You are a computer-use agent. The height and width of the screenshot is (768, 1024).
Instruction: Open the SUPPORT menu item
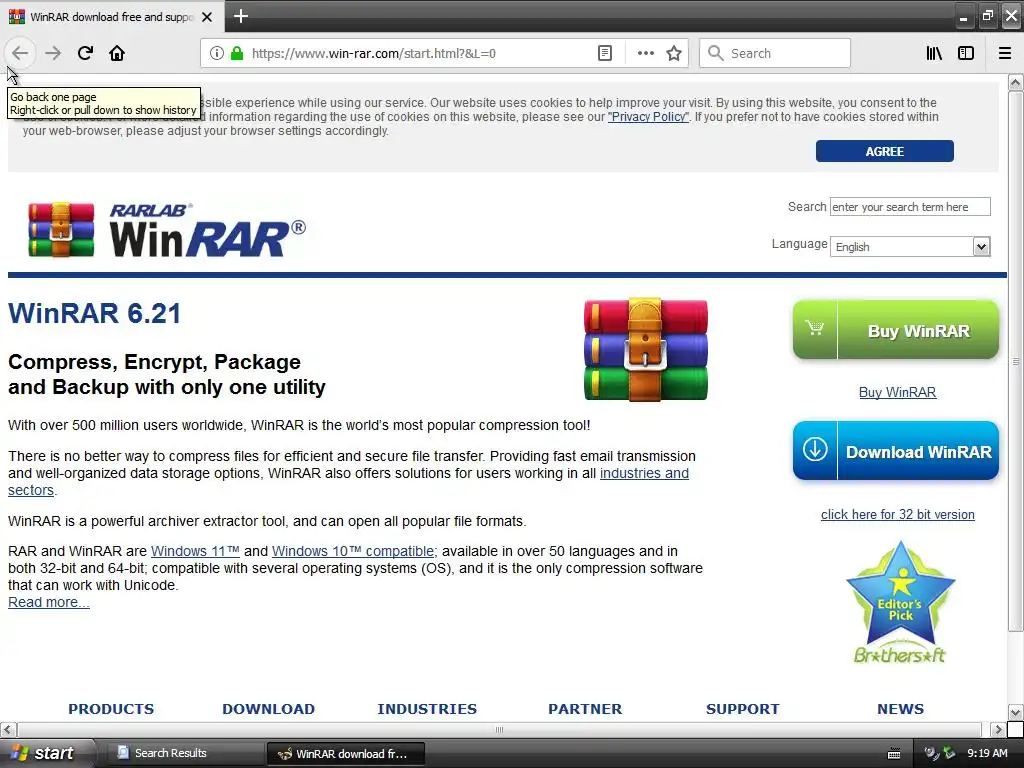point(743,709)
